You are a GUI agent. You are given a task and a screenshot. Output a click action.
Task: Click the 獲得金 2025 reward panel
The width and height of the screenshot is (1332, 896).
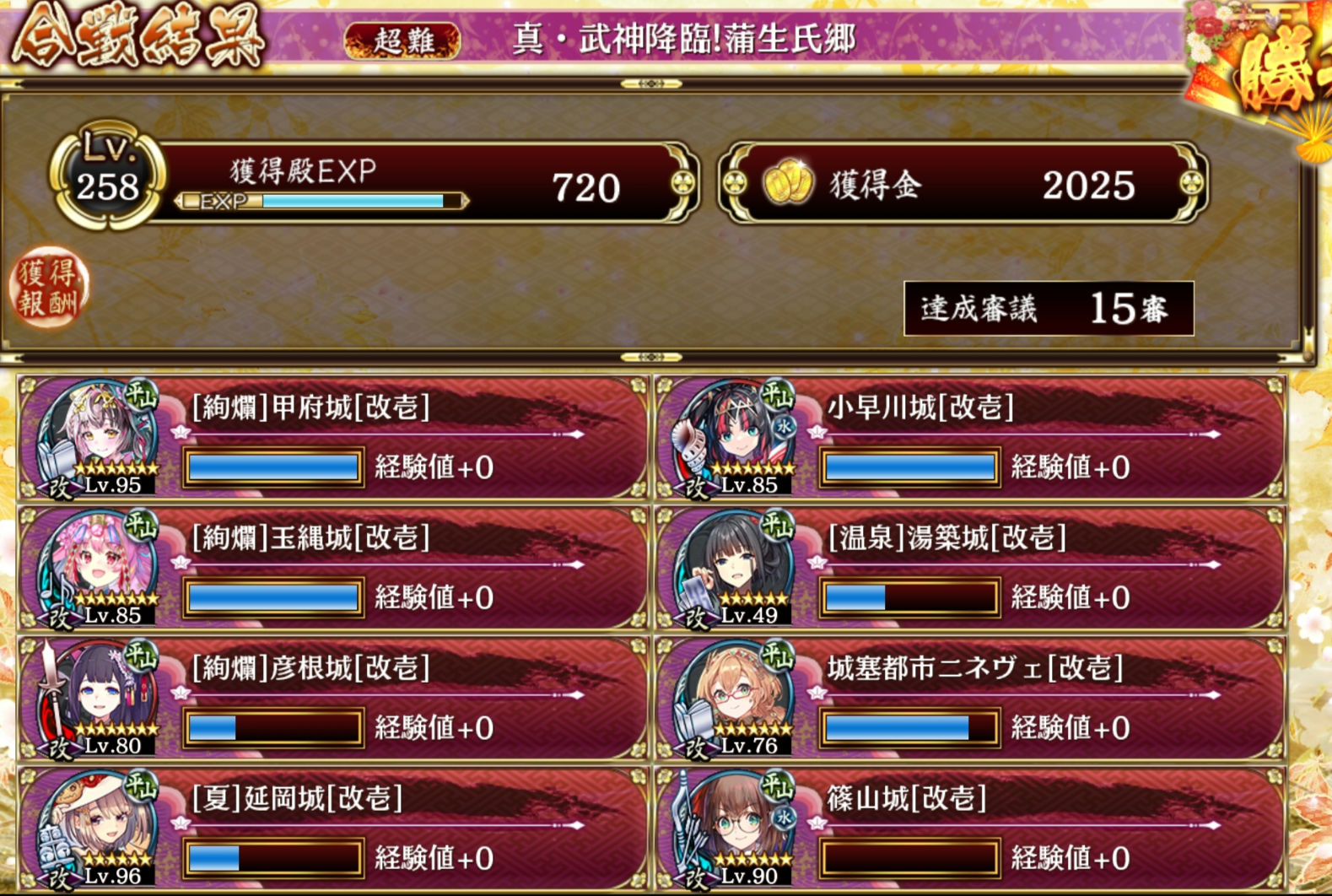click(x=963, y=183)
